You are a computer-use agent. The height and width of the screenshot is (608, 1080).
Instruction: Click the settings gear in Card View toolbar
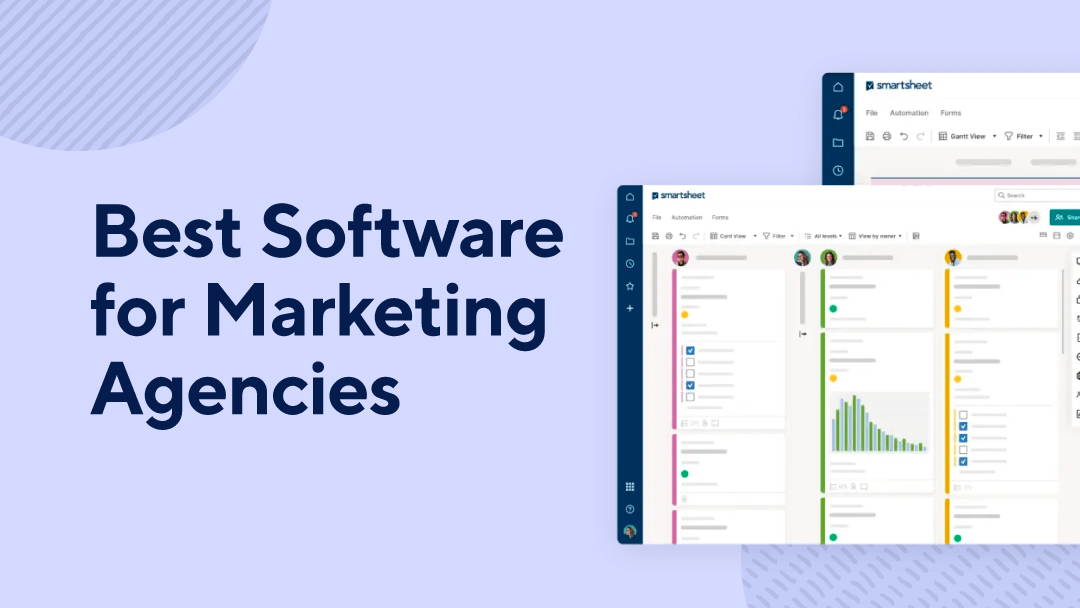[1070, 235]
